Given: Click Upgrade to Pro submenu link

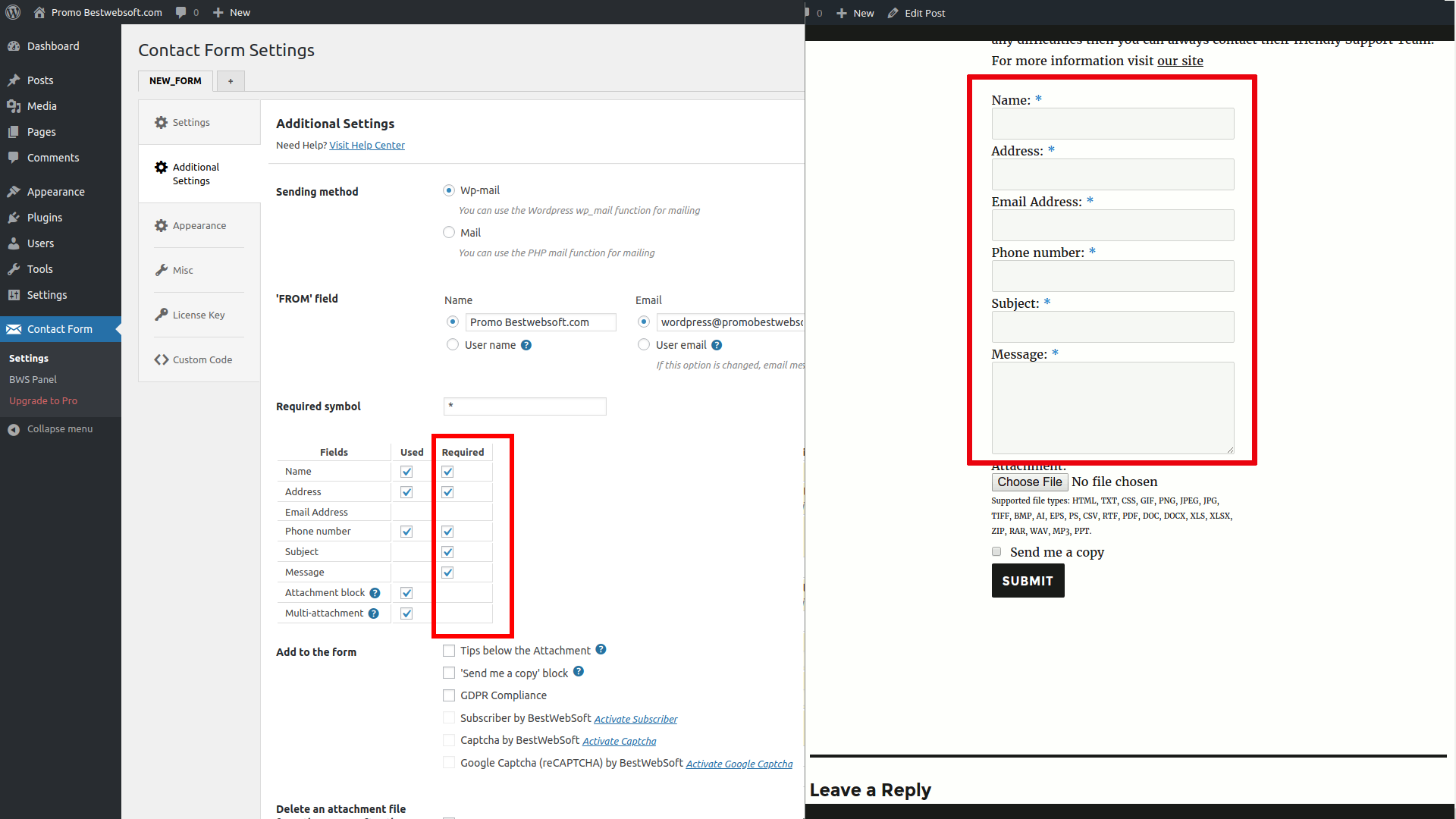Looking at the screenshot, I should [43, 401].
